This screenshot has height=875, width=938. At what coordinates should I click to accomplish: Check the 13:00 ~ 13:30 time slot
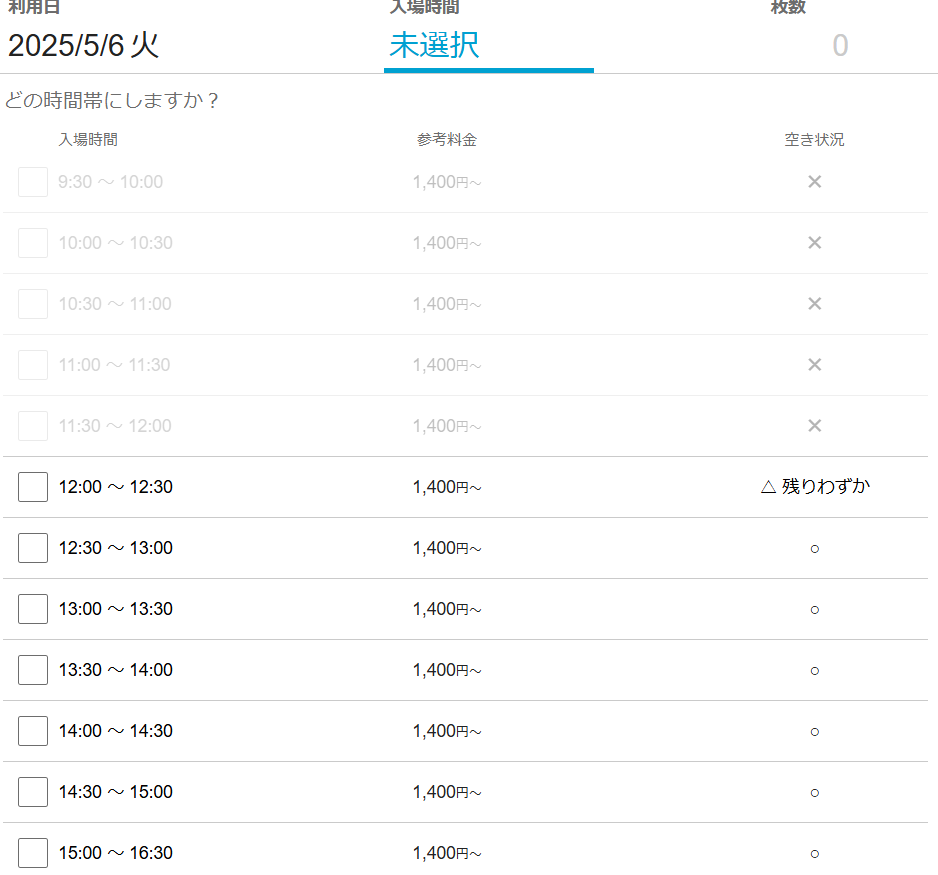(33, 609)
